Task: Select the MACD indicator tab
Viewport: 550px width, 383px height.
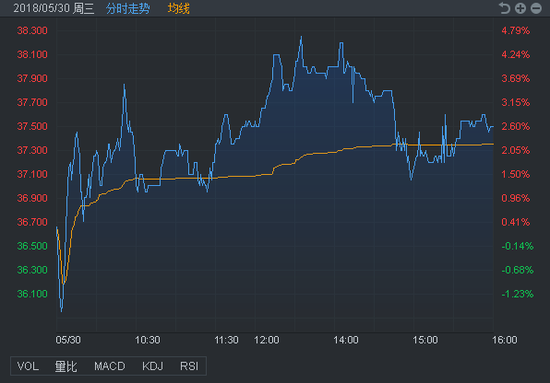Action: click(x=109, y=366)
